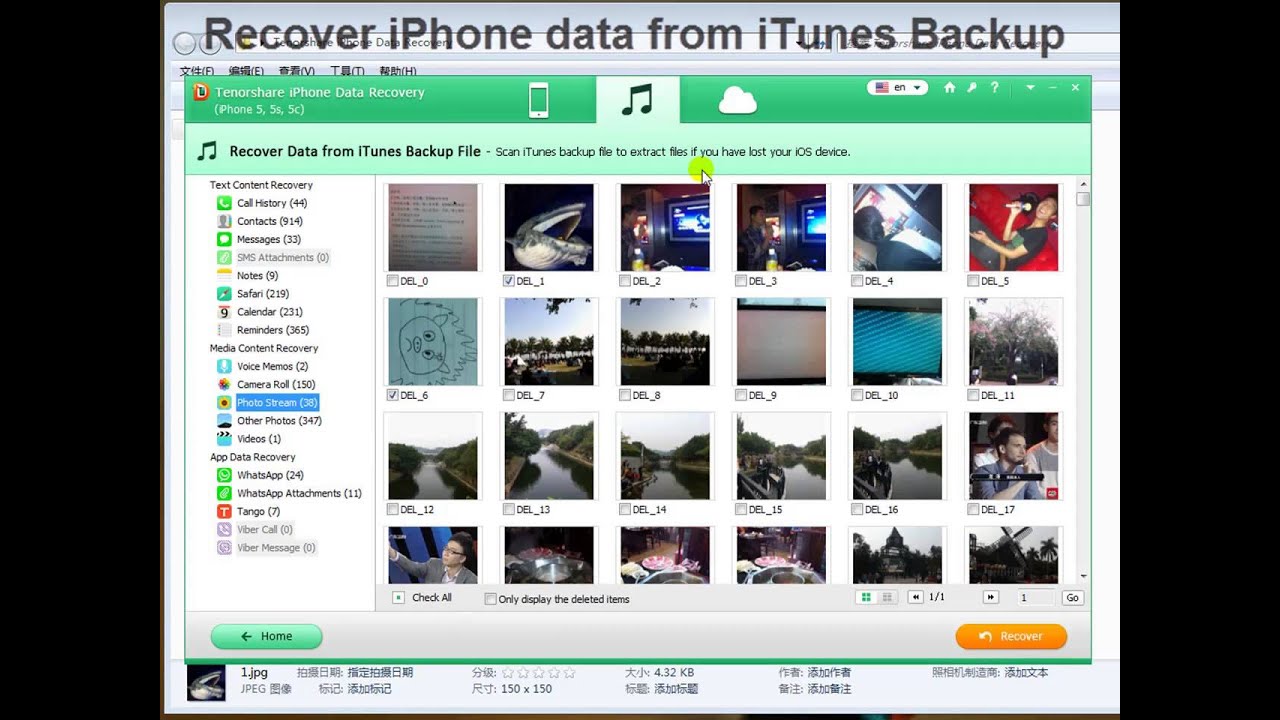
Task: Click the Reminders list icon
Action: [224, 330]
